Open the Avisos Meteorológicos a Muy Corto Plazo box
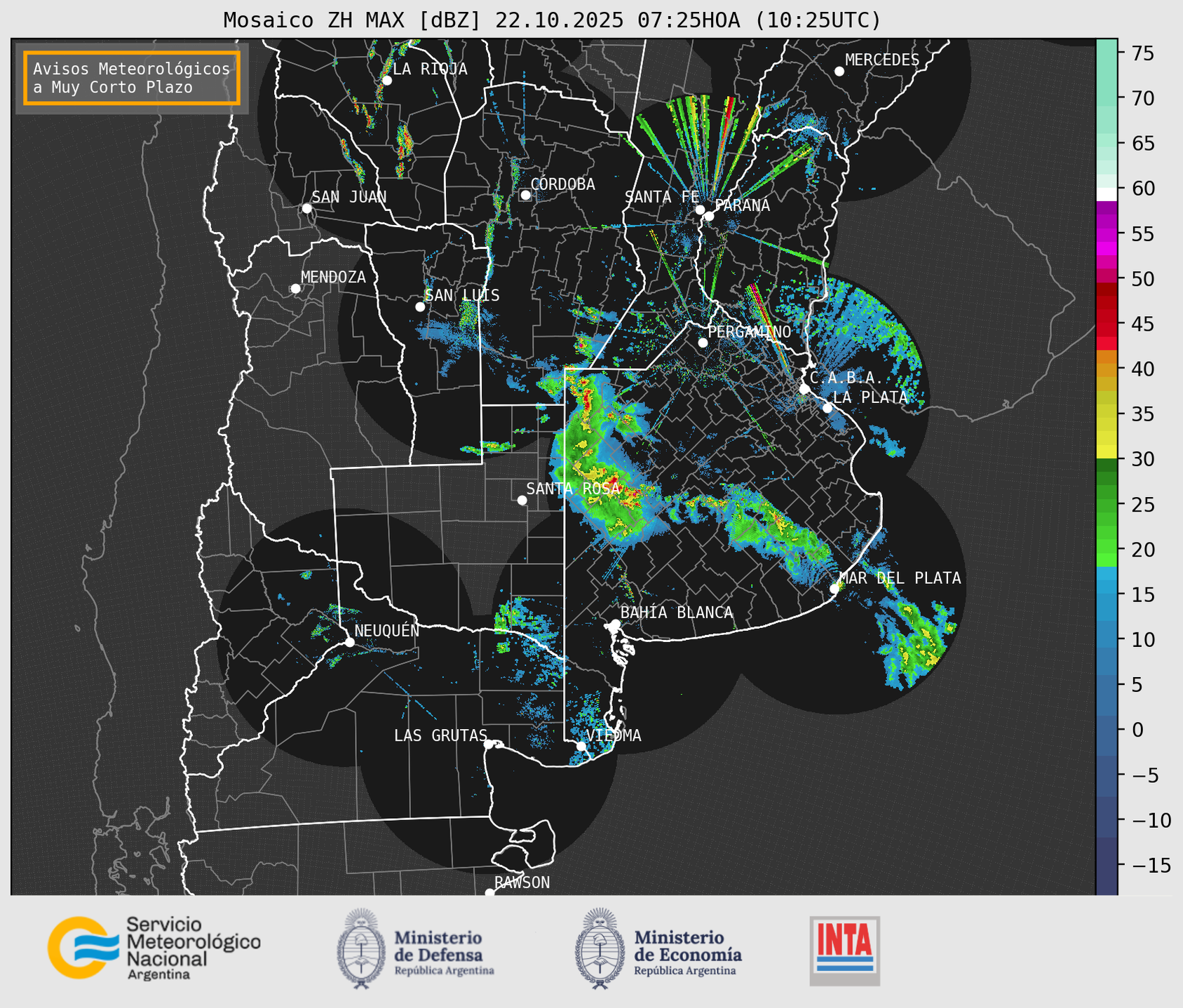Image resolution: width=1183 pixels, height=1008 pixels. coord(132,78)
